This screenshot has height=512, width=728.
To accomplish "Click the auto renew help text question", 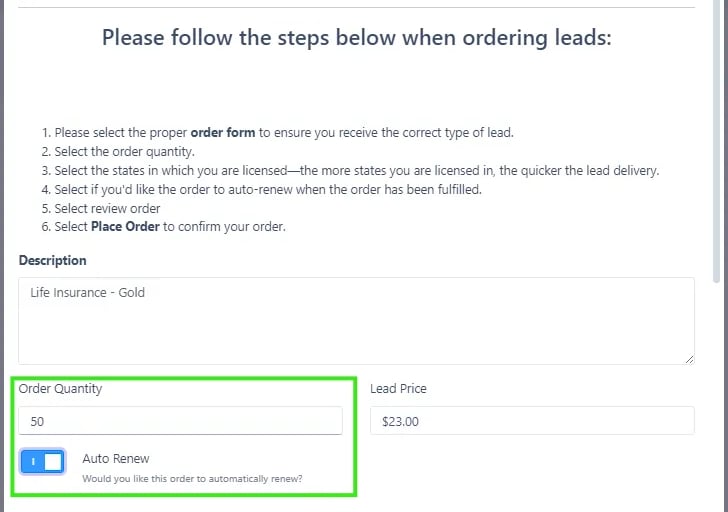I will 192,479.
